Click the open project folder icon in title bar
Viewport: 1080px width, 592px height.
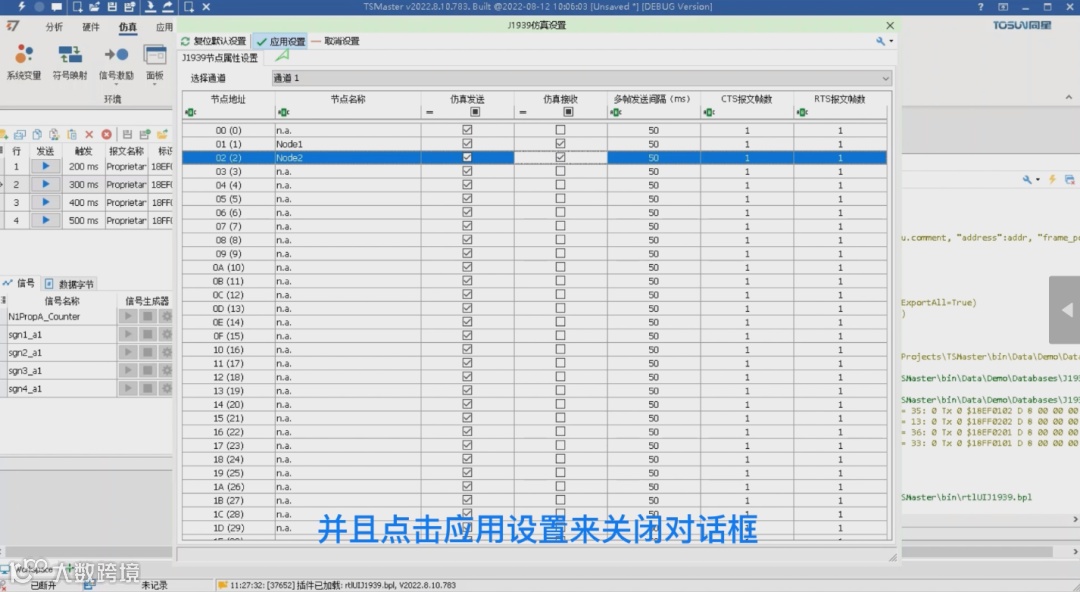click(x=94, y=6)
